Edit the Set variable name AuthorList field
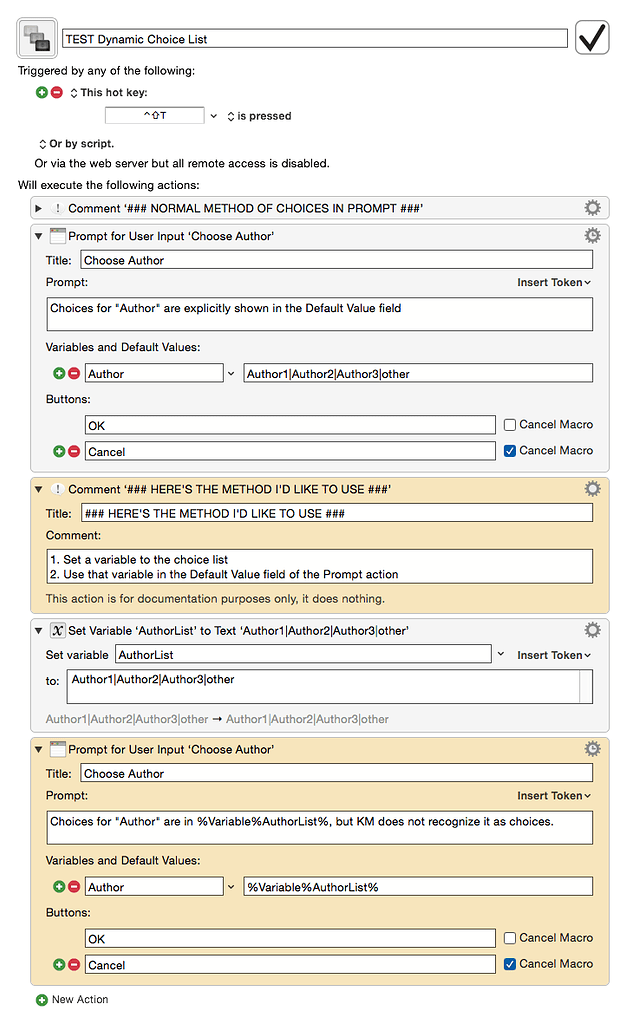627x1024 pixels. click(303, 654)
